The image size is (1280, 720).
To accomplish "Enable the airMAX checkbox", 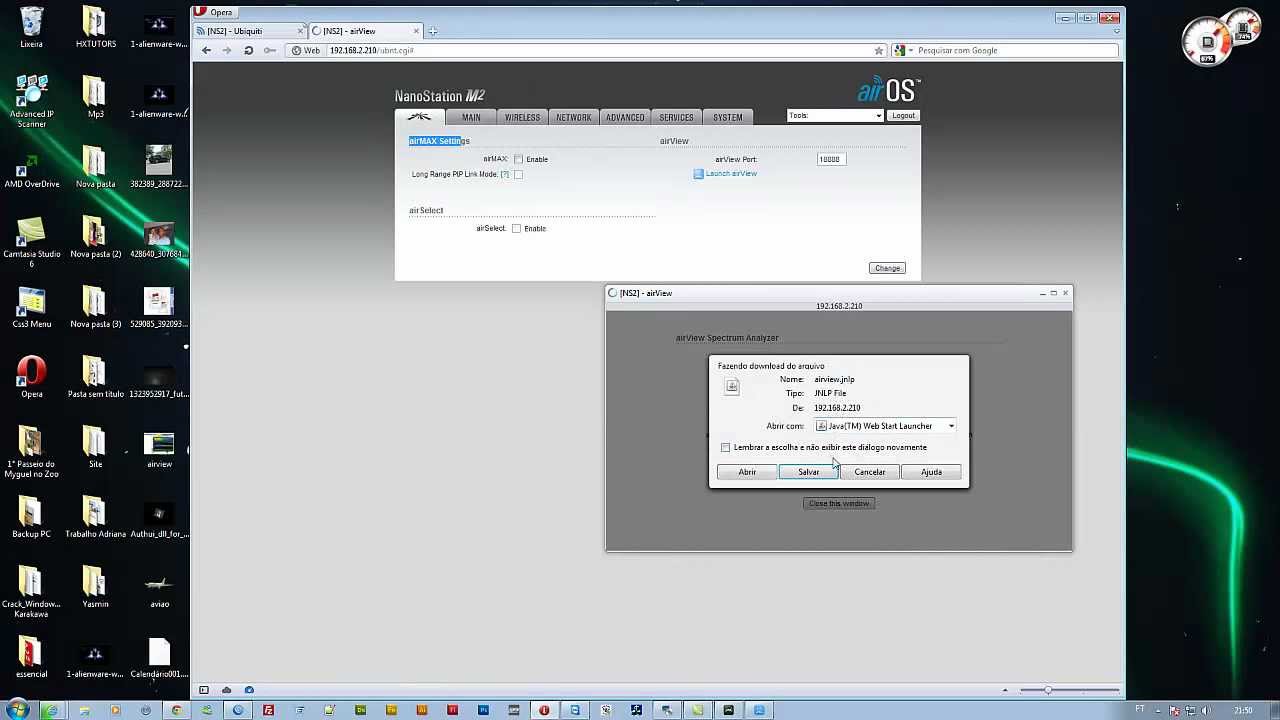I will (518, 159).
